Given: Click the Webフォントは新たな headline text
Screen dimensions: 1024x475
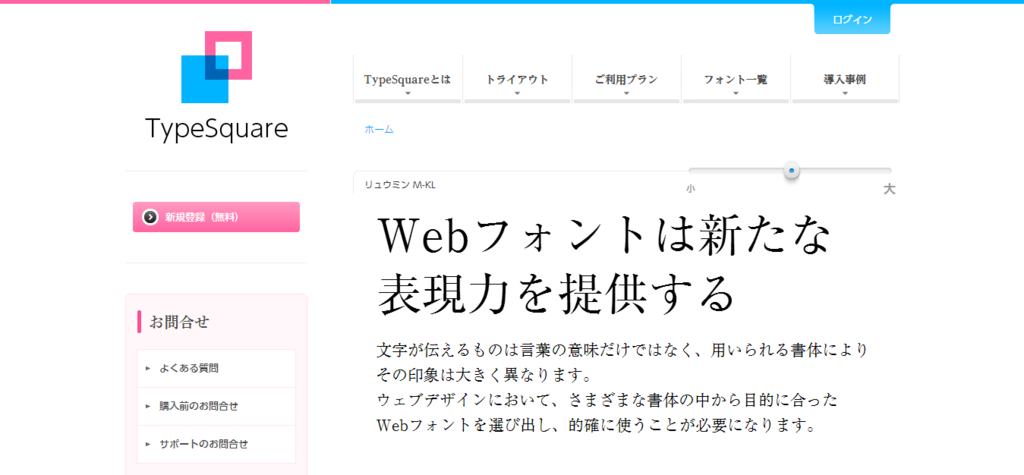Looking at the screenshot, I should (x=605, y=236).
